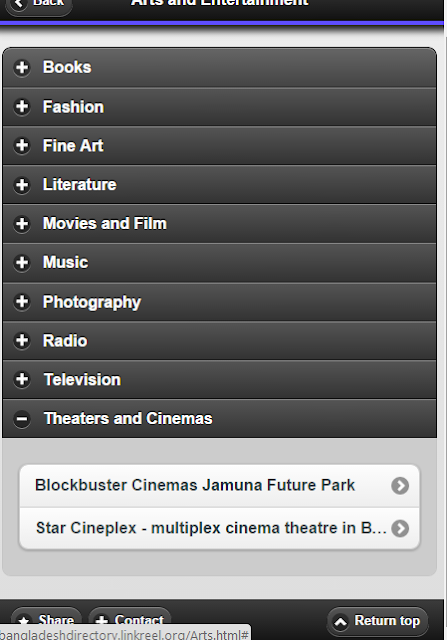447x640 pixels.
Task: Expand the Photography section
Action: point(220,302)
